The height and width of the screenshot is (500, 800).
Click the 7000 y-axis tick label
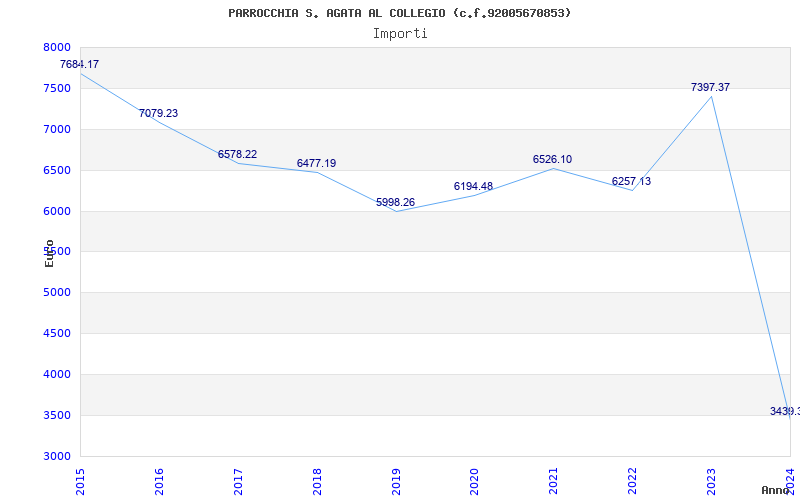(x=57, y=130)
